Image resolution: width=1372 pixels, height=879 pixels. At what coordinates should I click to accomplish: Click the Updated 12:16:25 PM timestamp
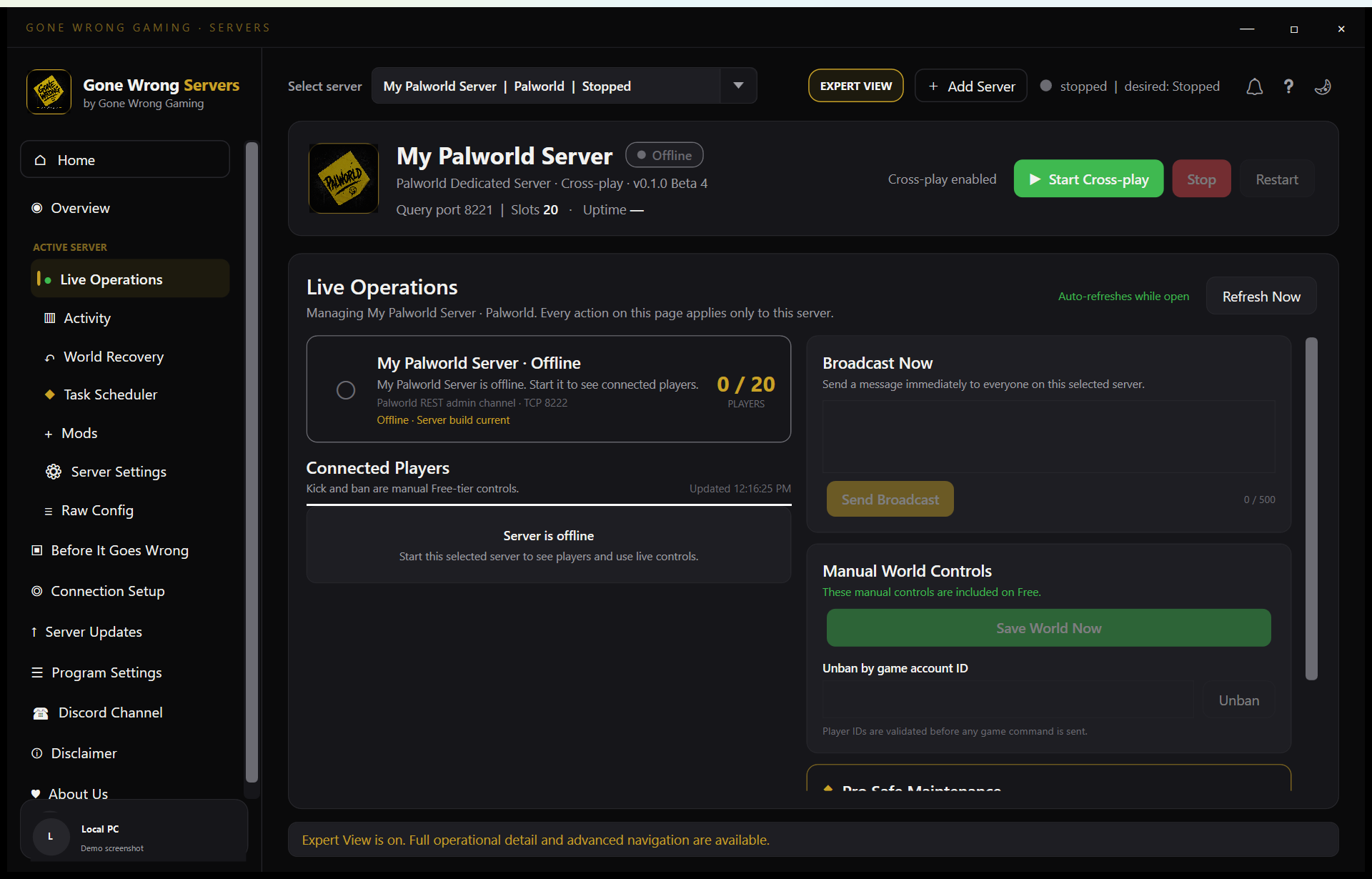[740, 488]
